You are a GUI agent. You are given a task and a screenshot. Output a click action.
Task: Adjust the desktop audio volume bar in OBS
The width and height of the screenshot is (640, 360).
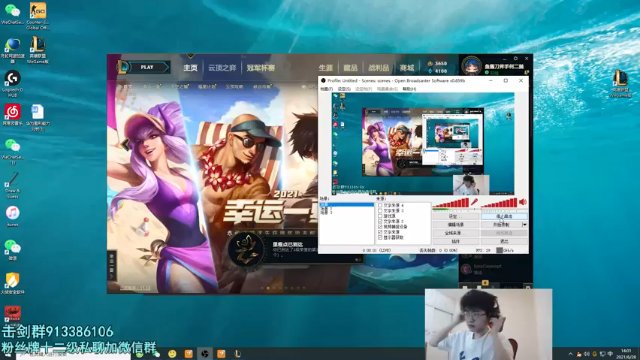[499, 203]
